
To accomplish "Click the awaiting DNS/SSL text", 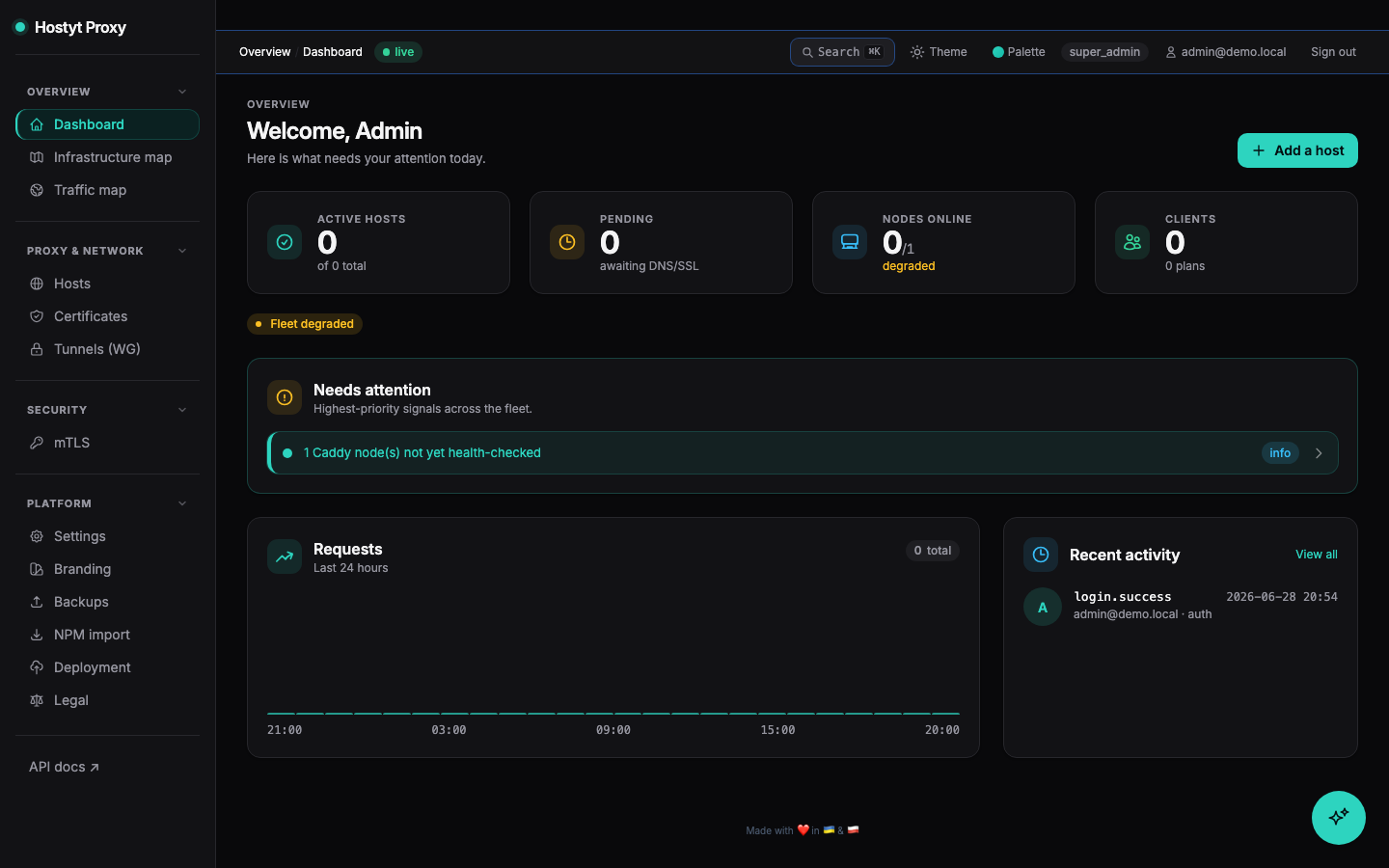I will pos(649,266).
